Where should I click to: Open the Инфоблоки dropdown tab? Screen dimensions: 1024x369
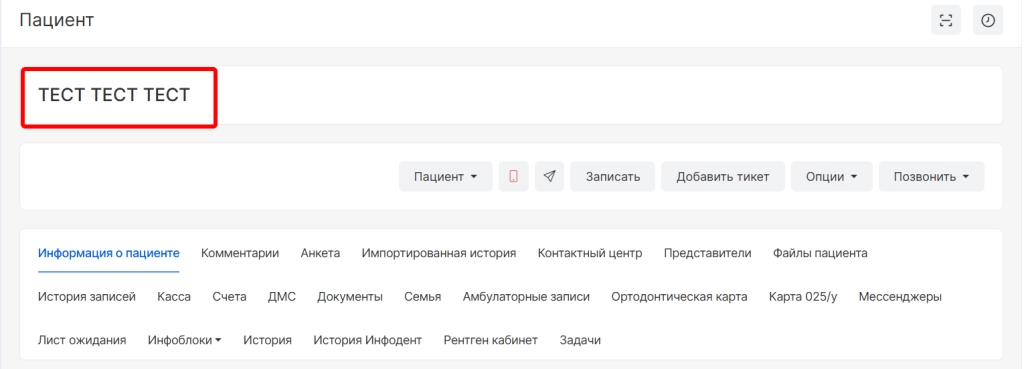click(x=184, y=340)
